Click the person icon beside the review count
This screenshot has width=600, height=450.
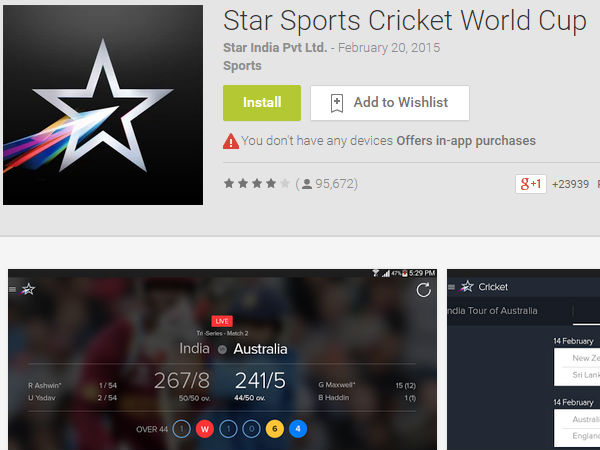click(x=307, y=184)
